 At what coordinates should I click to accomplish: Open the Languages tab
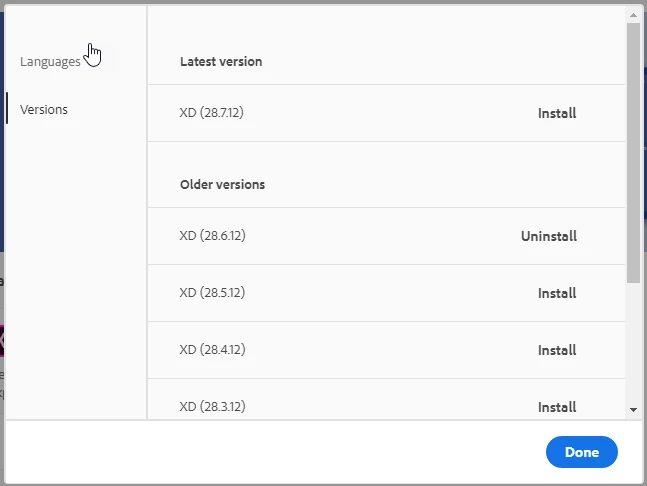[x=50, y=61]
